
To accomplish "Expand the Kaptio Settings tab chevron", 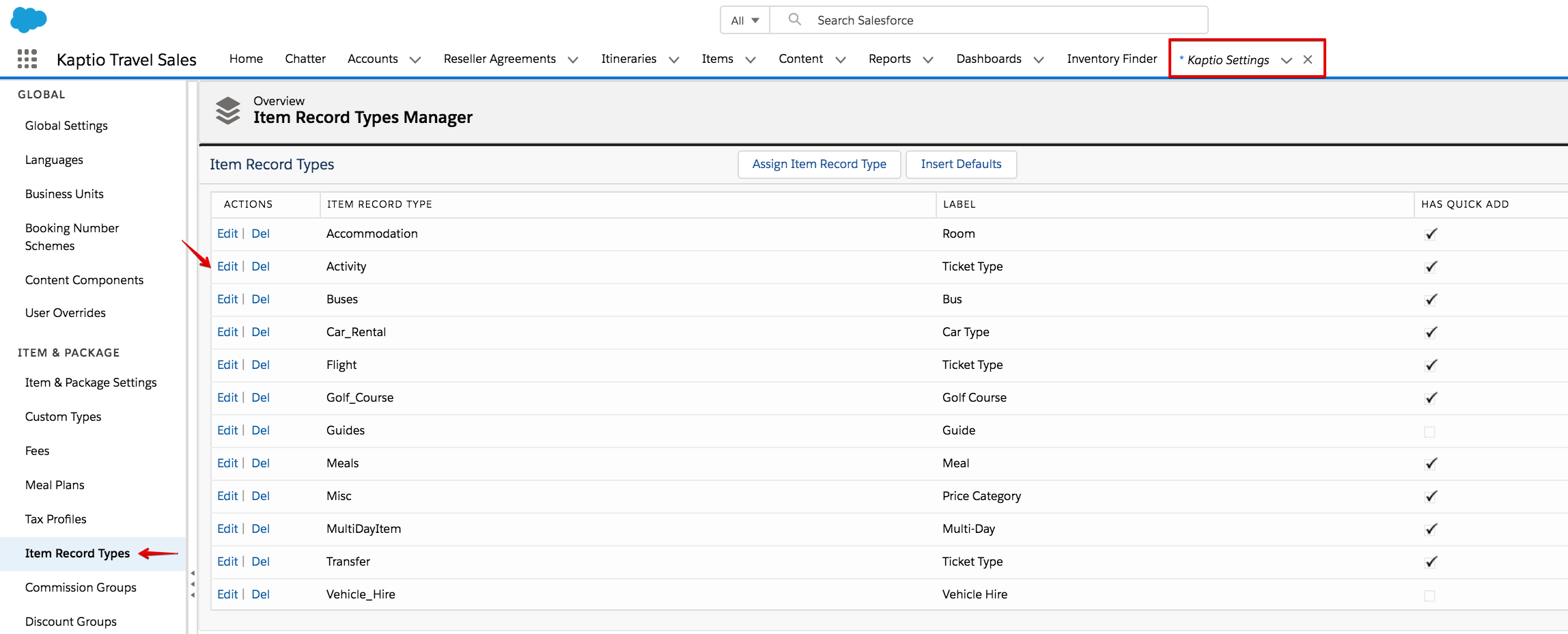I will click(1287, 60).
